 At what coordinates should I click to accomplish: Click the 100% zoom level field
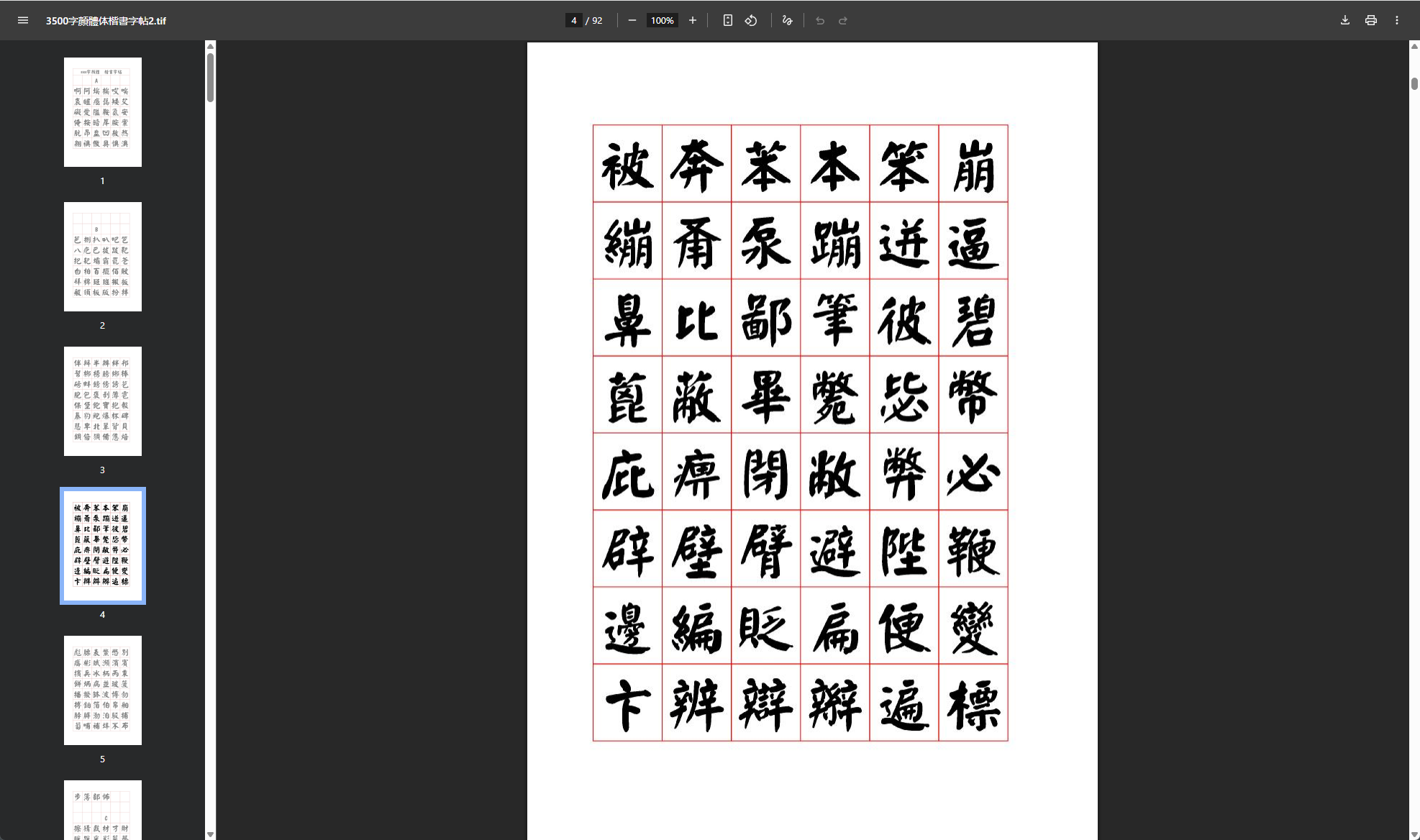(x=662, y=20)
